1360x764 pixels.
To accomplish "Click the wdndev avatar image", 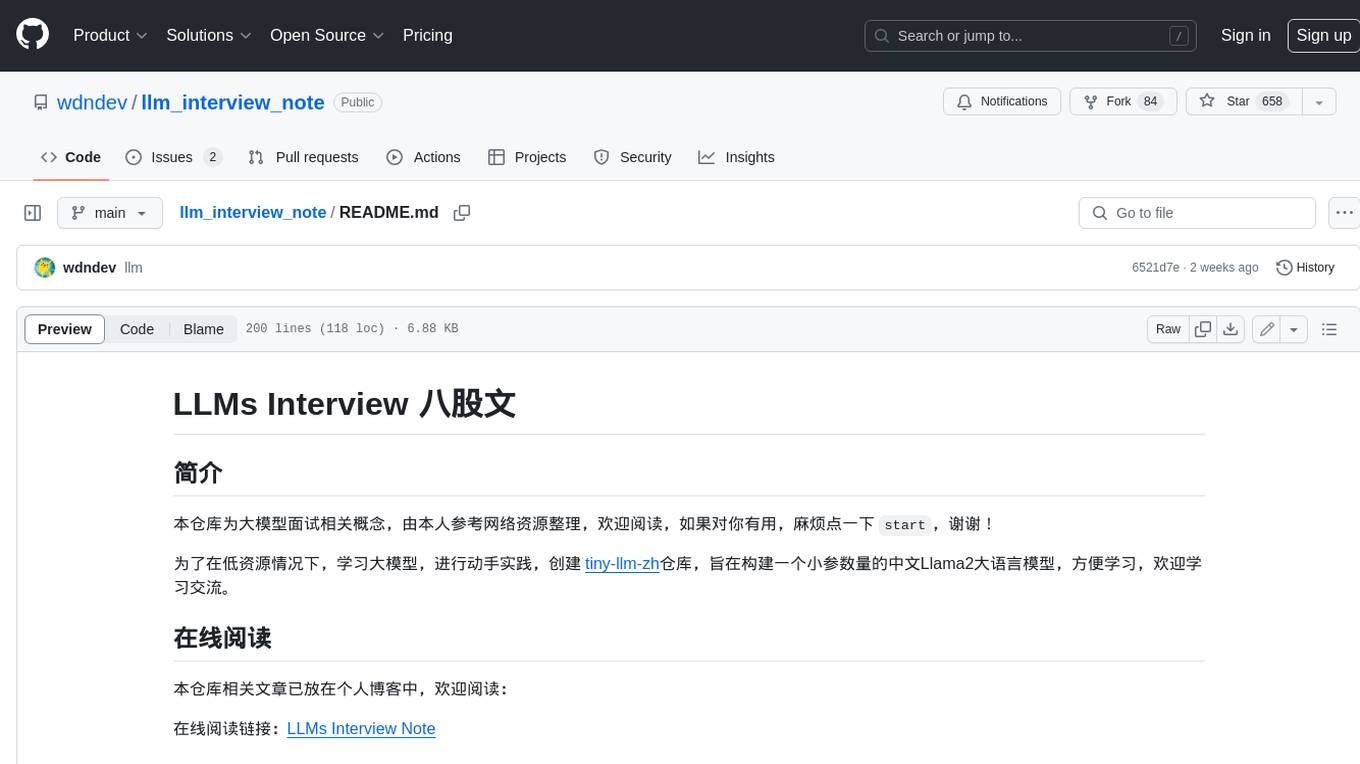I will click(44, 267).
